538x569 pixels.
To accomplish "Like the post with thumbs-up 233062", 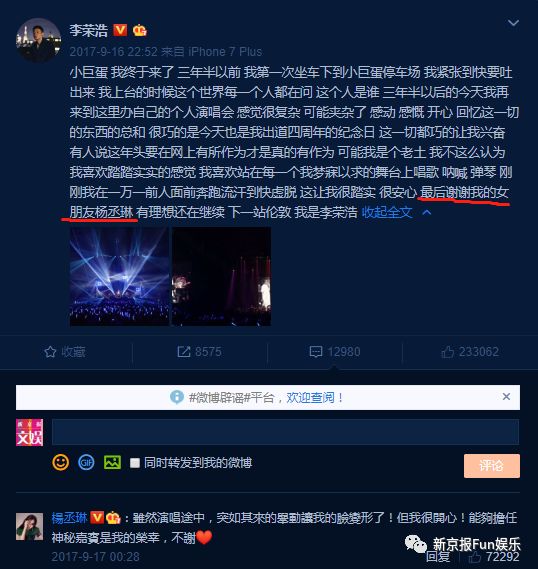I will coord(470,352).
